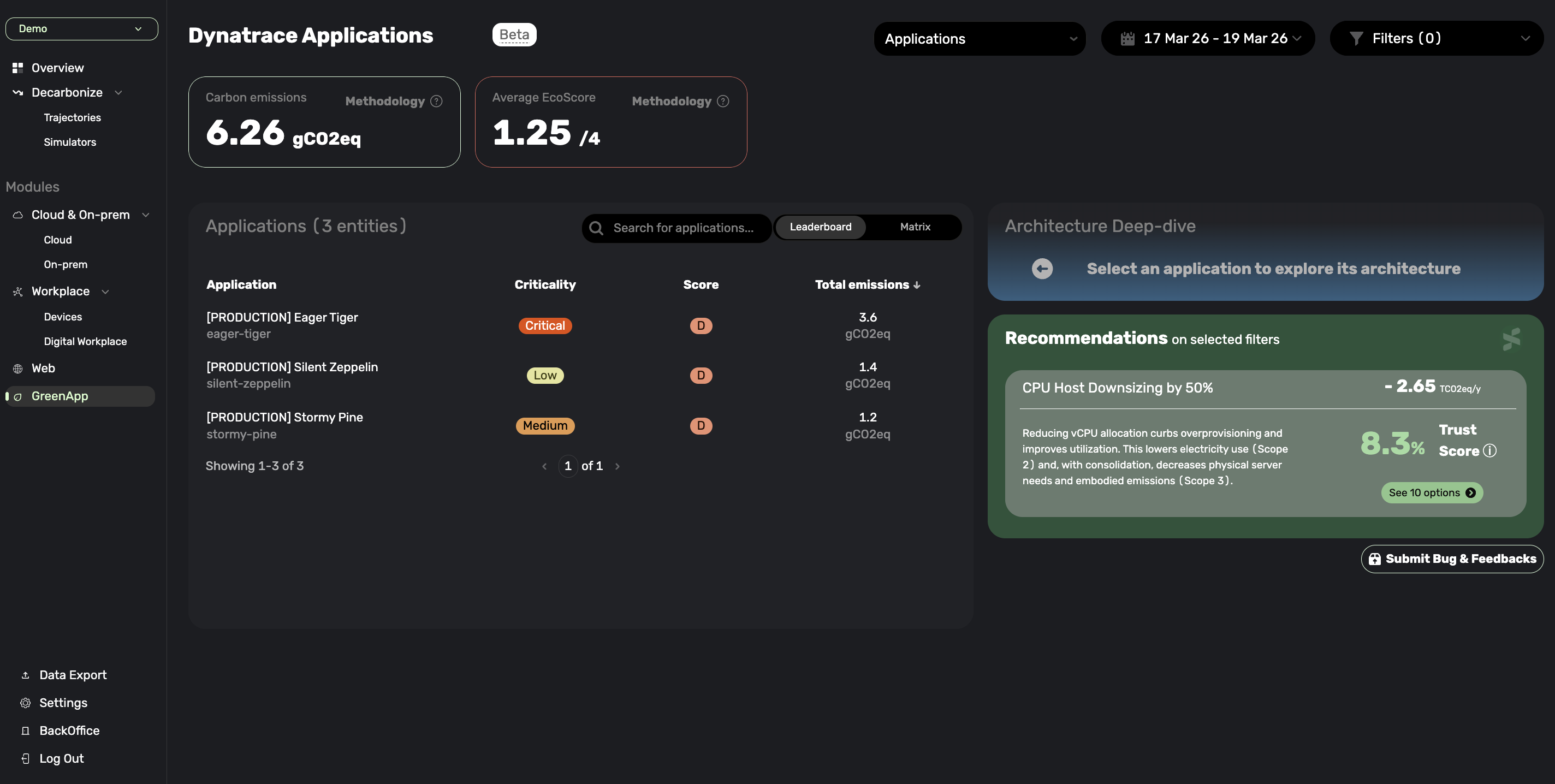Screen dimensions: 1555x784
Task: Click the 1.4 gCO2eq emissions value
Action: 868,376
